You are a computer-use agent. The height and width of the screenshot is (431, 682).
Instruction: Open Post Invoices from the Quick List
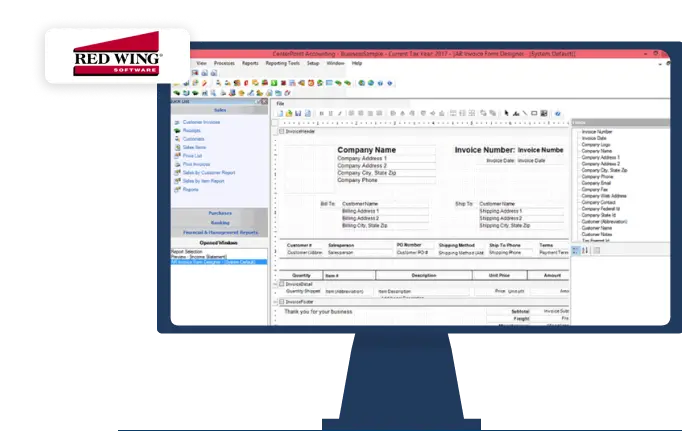click(x=196, y=164)
